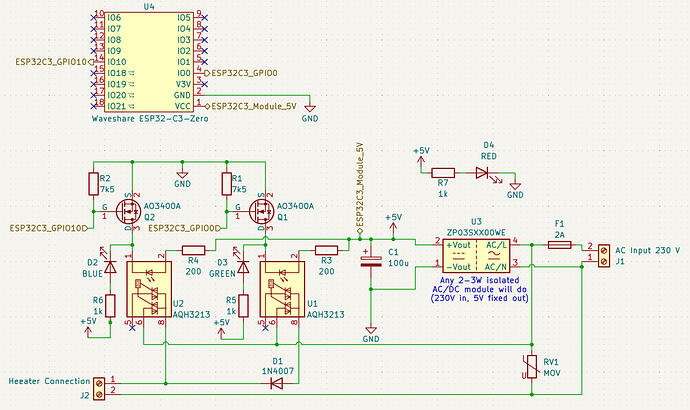Click the RV1 MOV varistor symbol
The height and width of the screenshot is (410, 690).
[532, 367]
